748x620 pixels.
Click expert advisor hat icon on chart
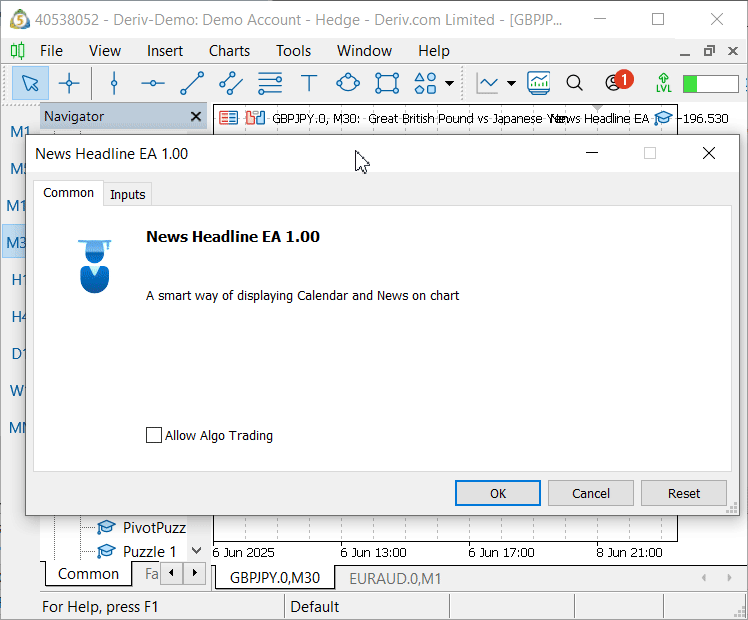pos(663,118)
